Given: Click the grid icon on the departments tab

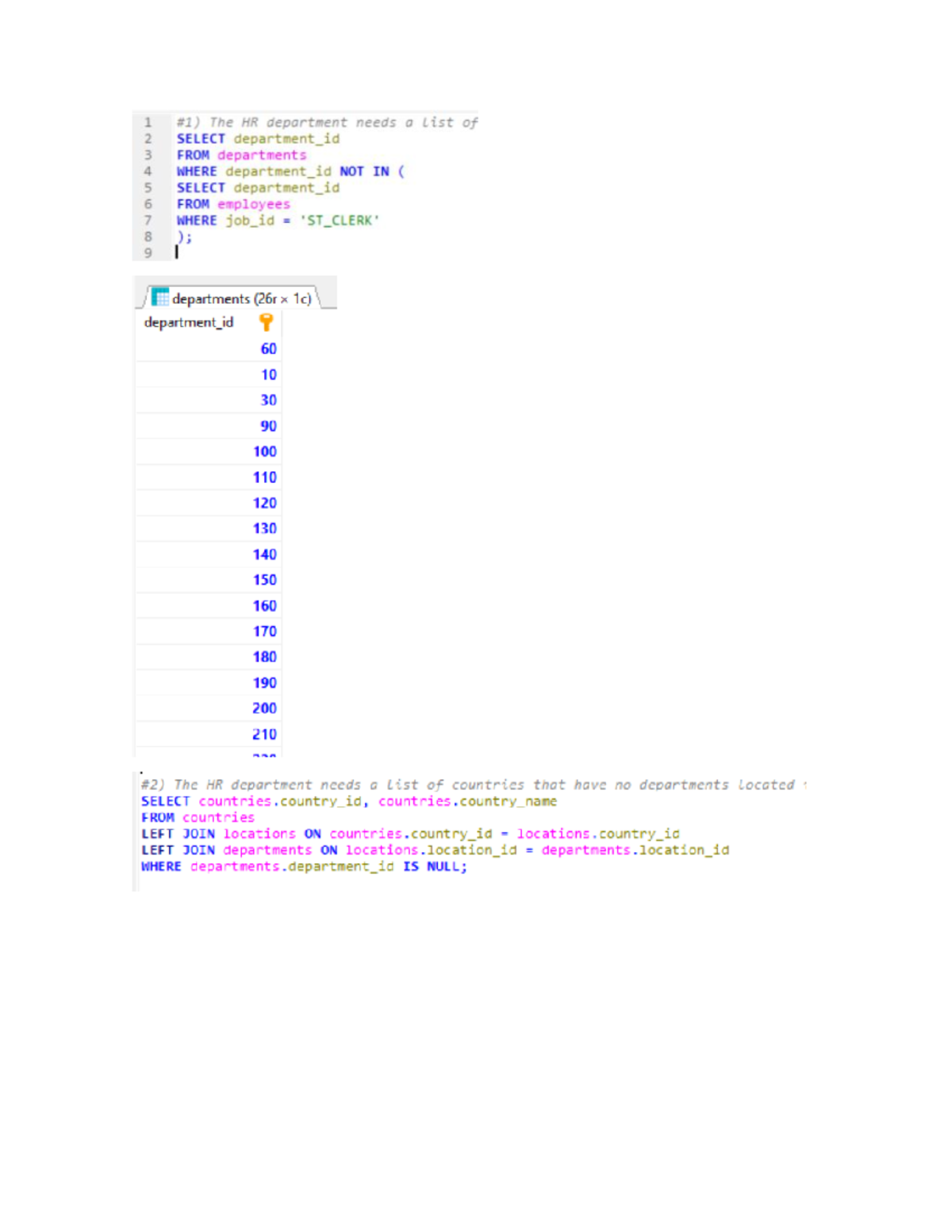Looking at the screenshot, I should 160,297.
